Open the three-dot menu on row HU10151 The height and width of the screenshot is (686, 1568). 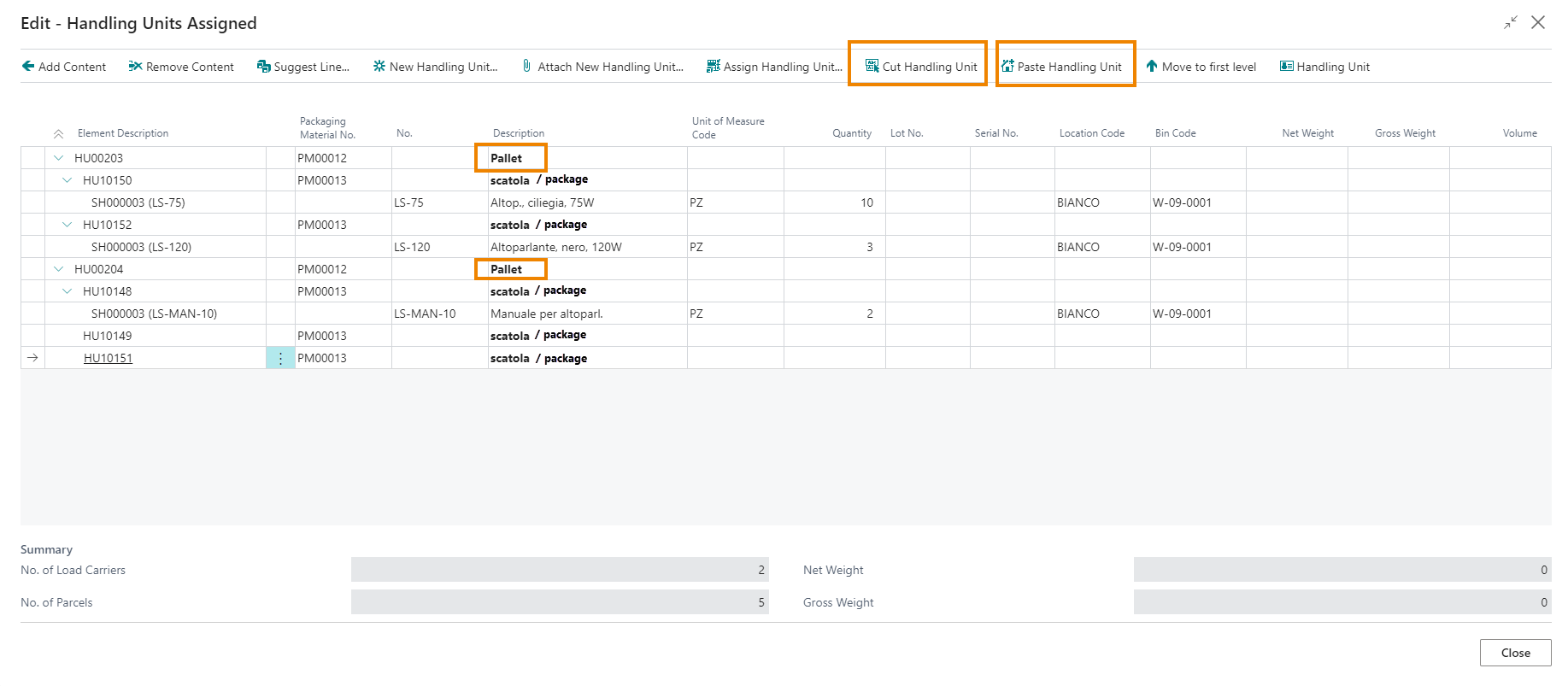tap(280, 358)
